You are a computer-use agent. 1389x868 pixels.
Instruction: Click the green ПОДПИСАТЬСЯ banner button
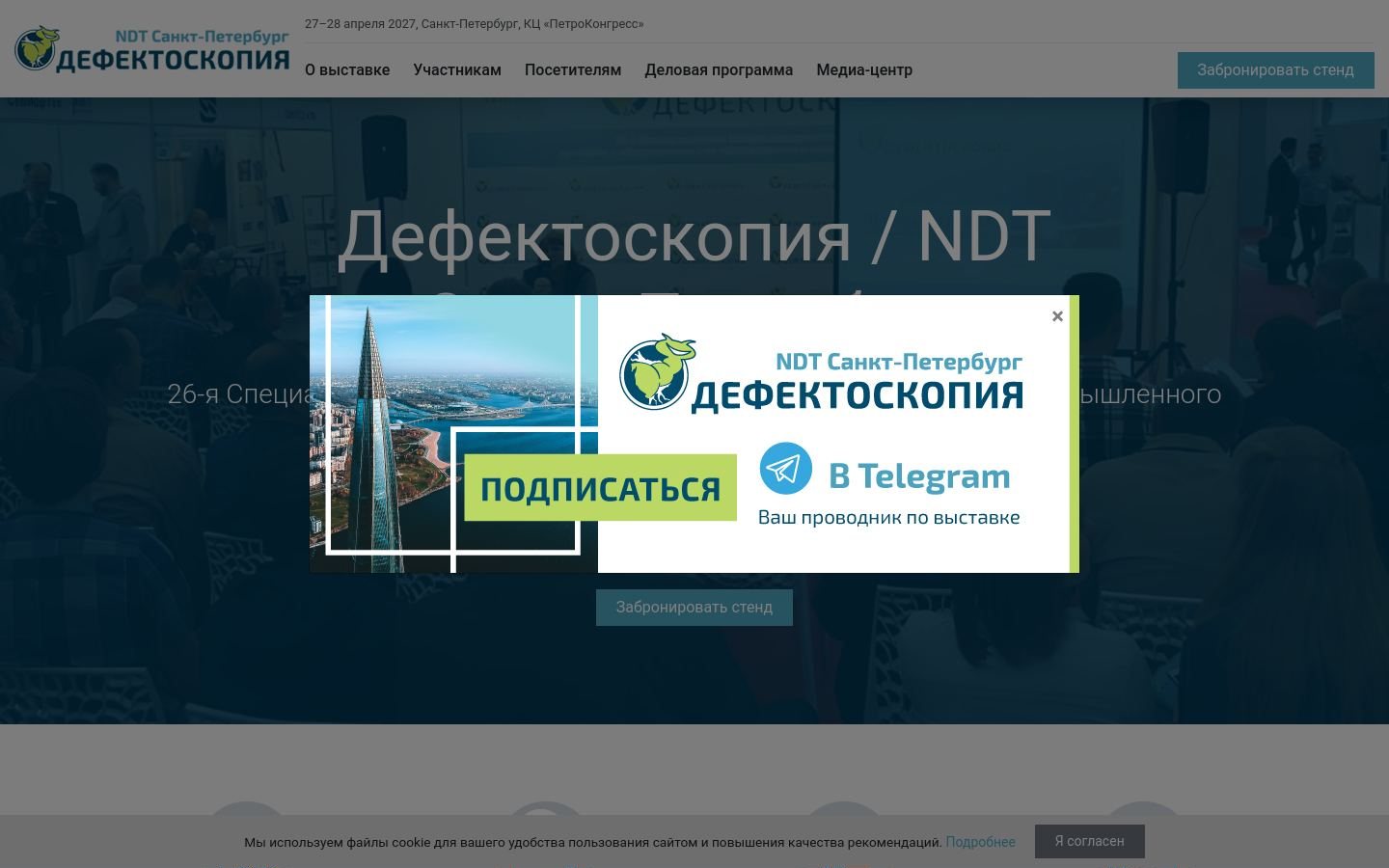coord(600,488)
